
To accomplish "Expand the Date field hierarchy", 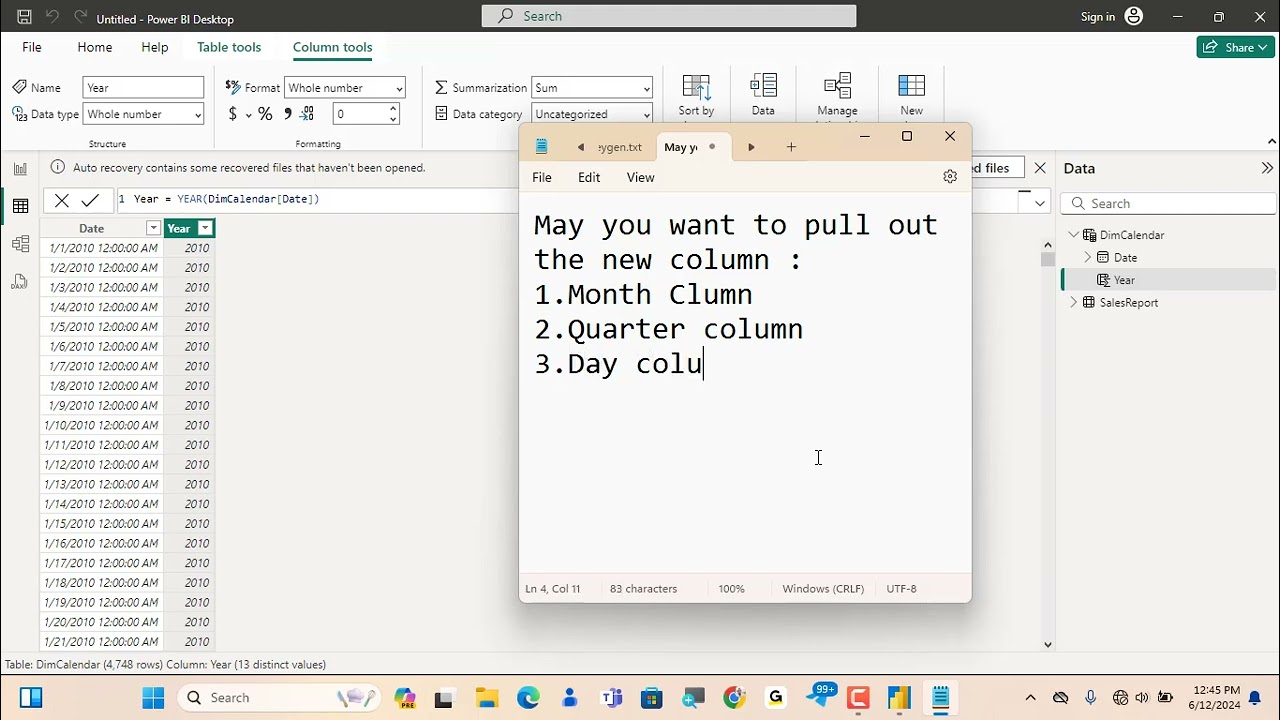I will 1089,257.
